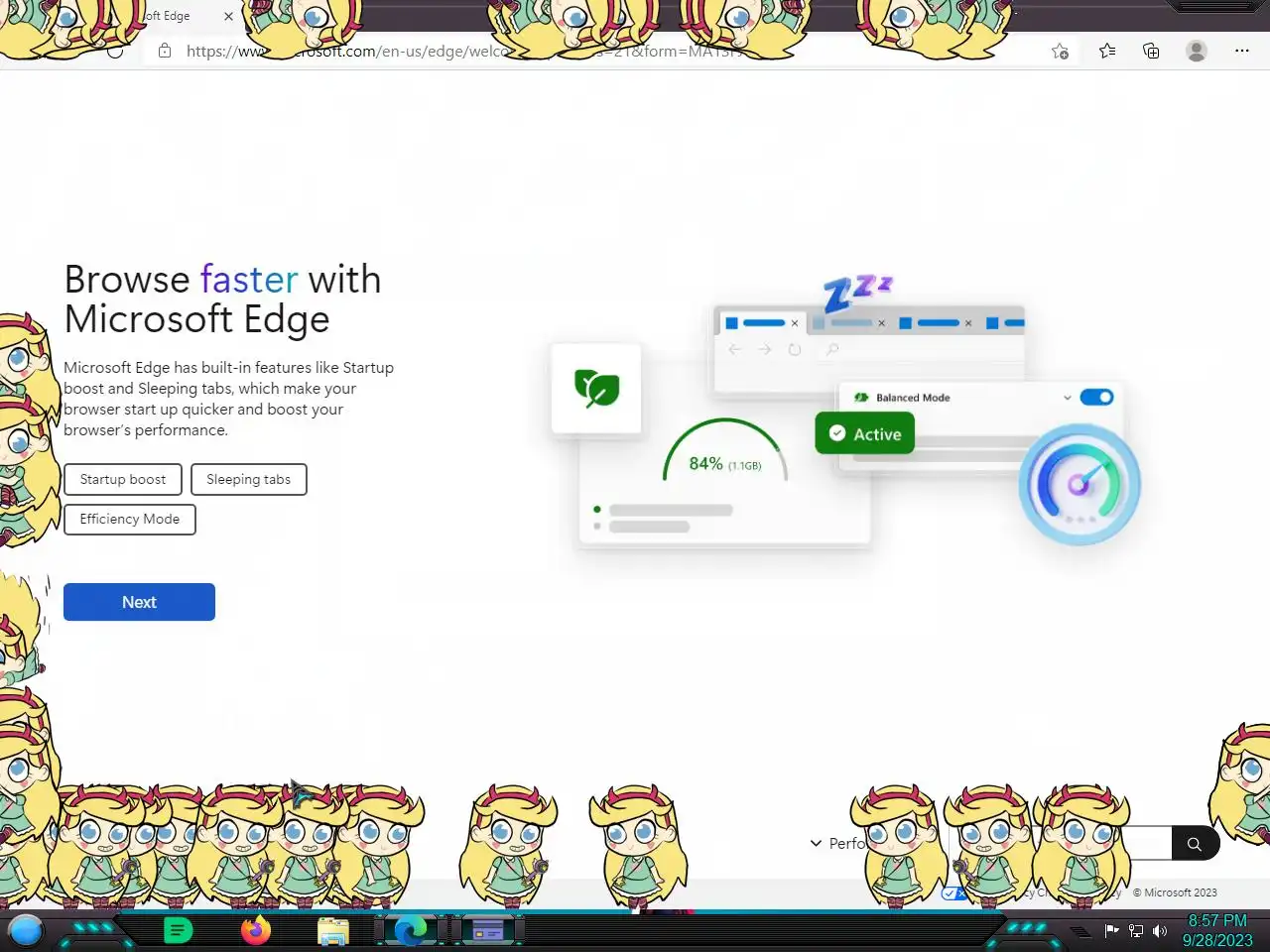The image size is (1270, 952).
Task: Open the Windows Start orb
Action: coord(26,930)
